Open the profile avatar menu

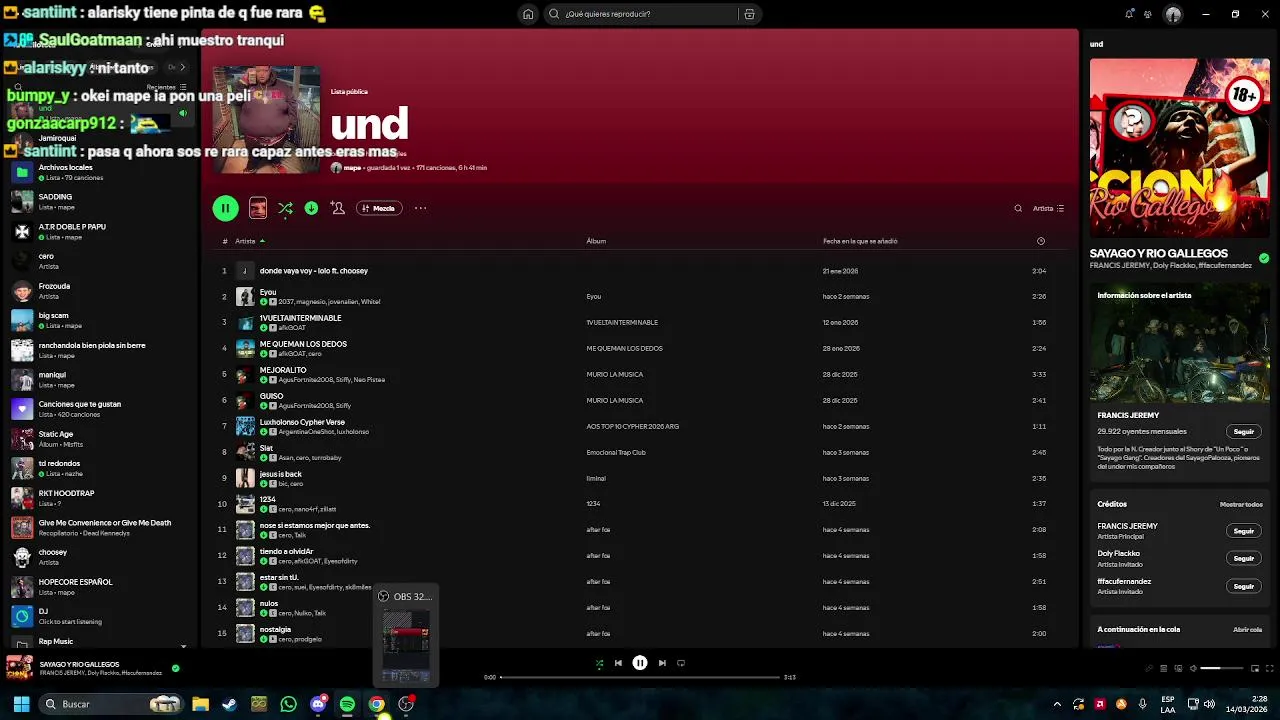[x=1173, y=14]
